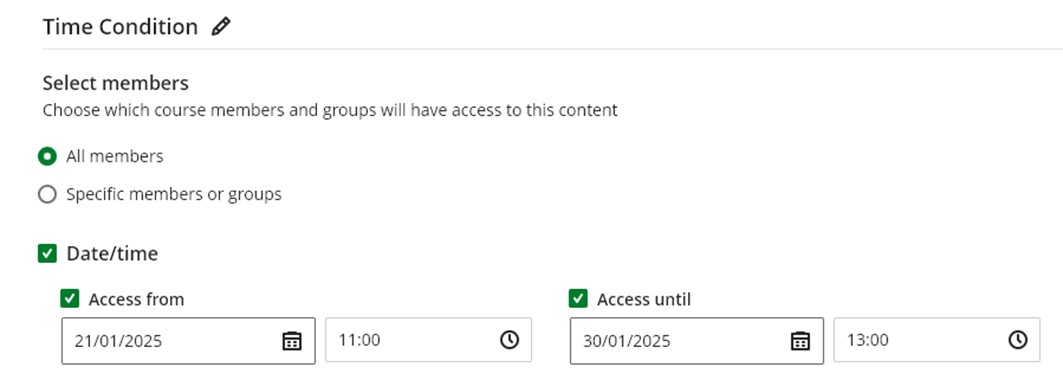Untick the Date/time checkbox
1063x380 pixels.
[47, 254]
